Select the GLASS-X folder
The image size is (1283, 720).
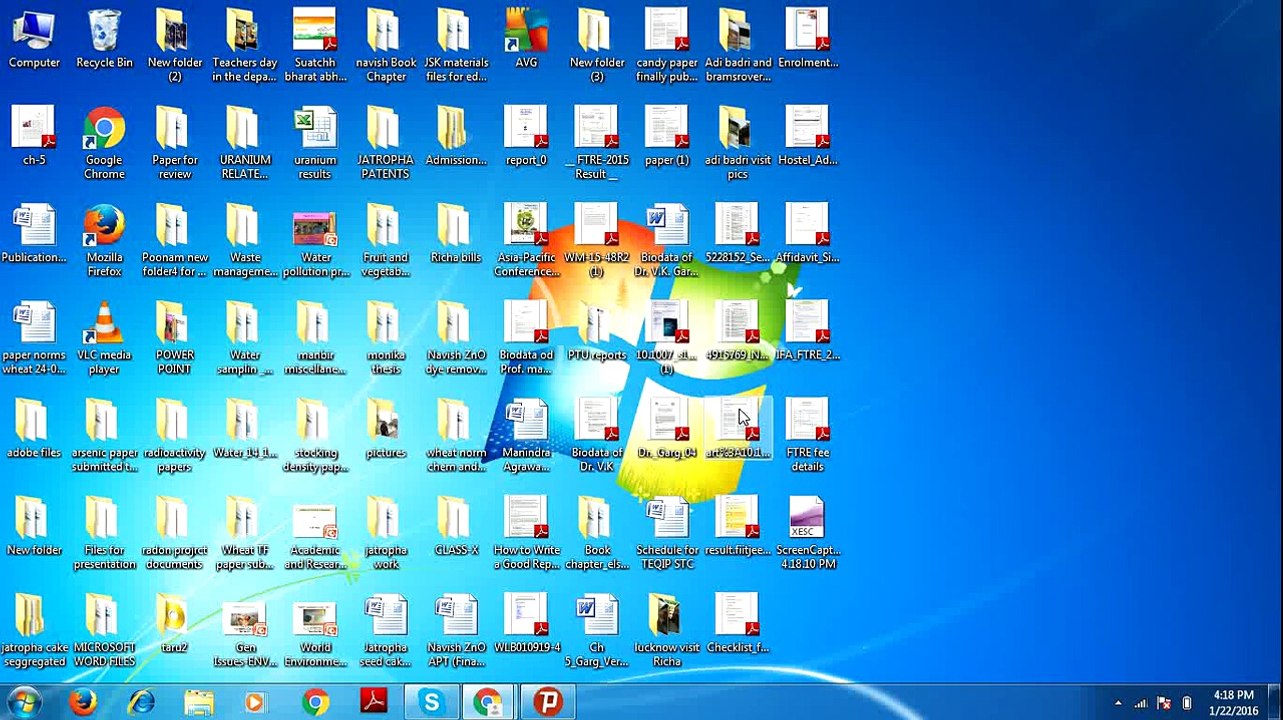point(456,527)
